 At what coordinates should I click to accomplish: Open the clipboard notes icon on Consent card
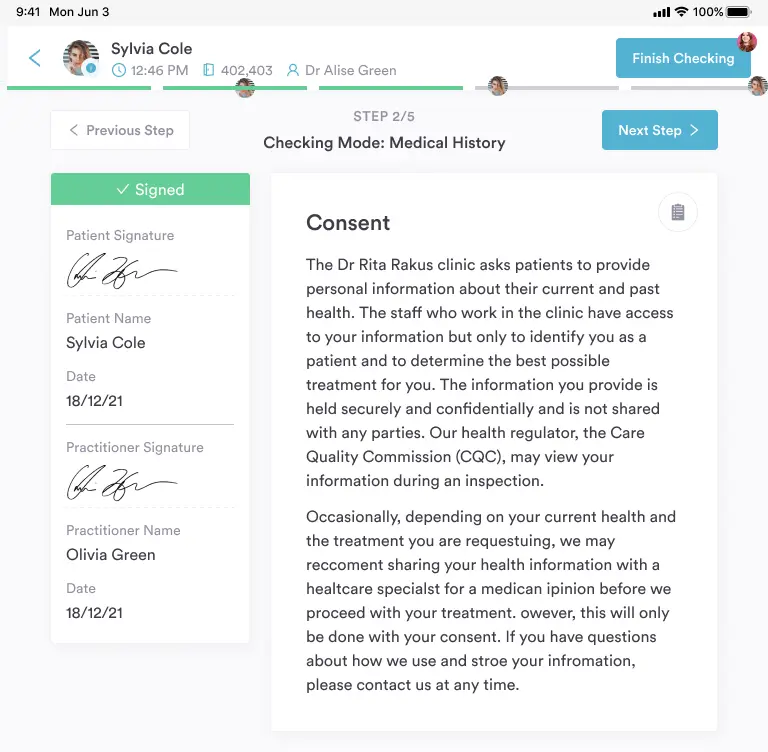(x=678, y=212)
